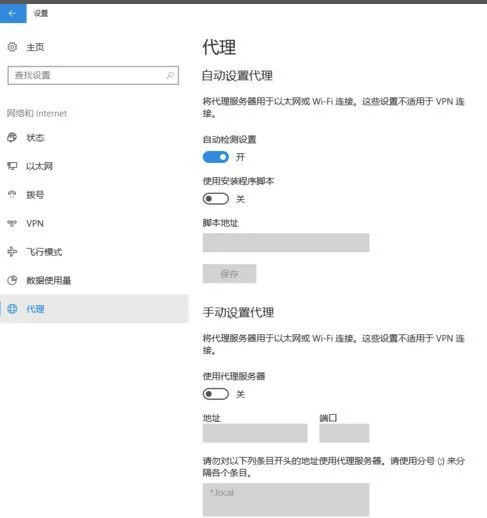Click the home gear icon
The height and width of the screenshot is (518, 487).
pyautogui.click(x=12, y=47)
